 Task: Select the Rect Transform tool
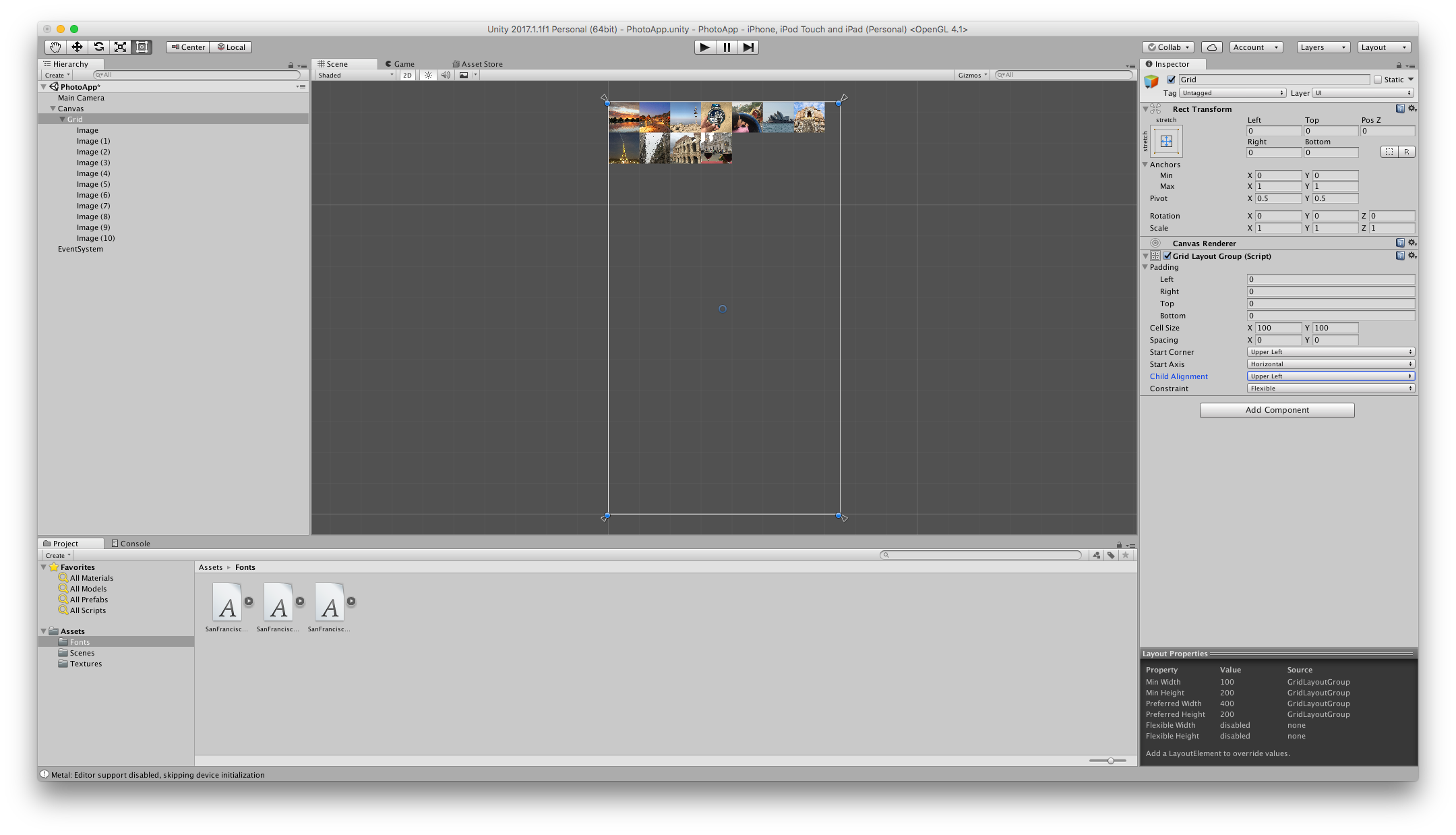click(141, 47)
